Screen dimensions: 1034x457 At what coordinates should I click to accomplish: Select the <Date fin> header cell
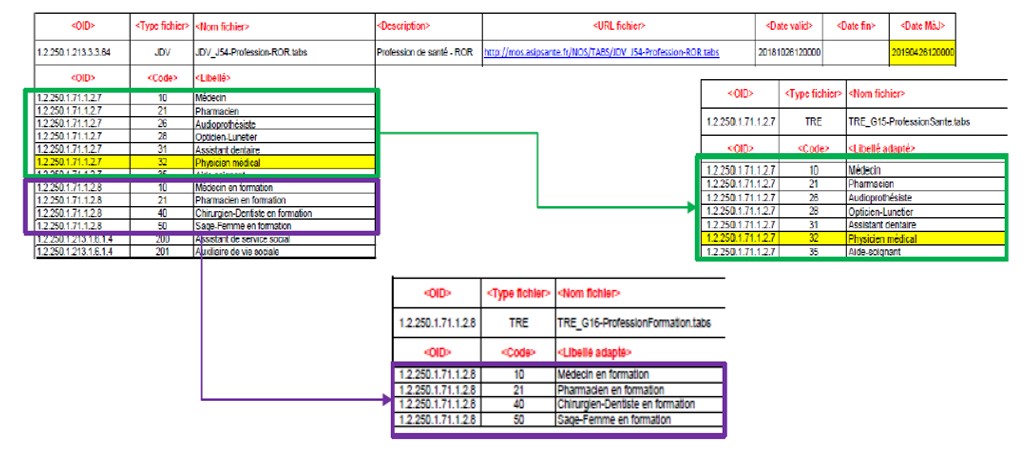(x=856, y=26)
